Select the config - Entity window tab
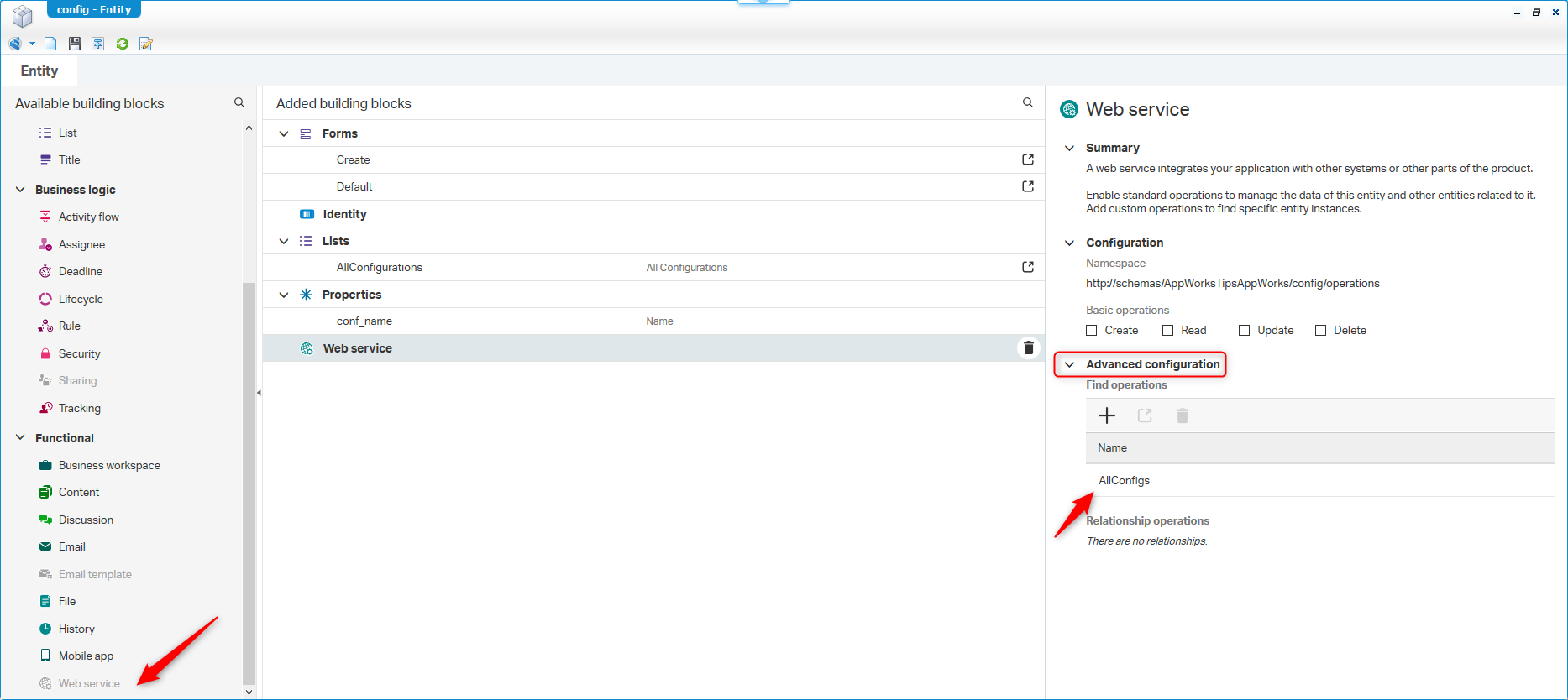This screenshot has height=700, width=1568. [x=93, y=9]
